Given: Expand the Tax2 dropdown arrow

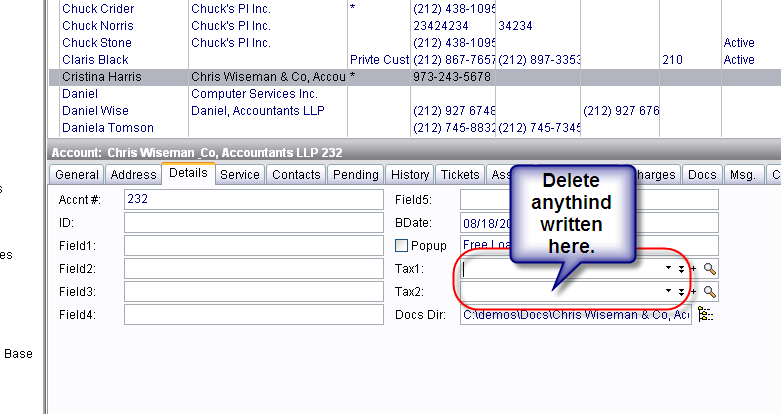Looking at the screenshot, I should 667,292.
